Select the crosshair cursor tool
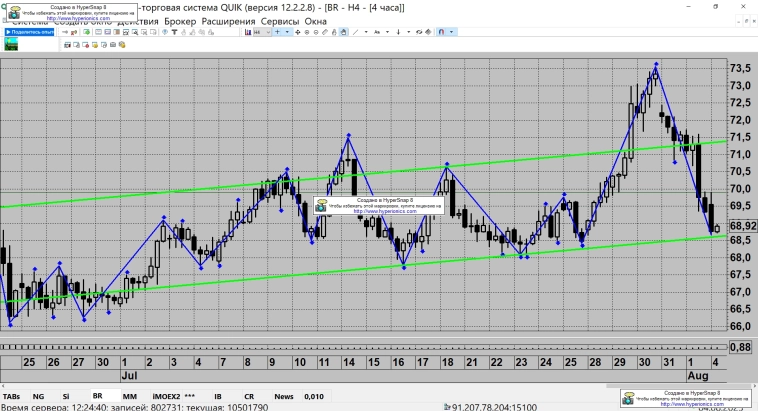758x411 pixels. tap(277, 32)
